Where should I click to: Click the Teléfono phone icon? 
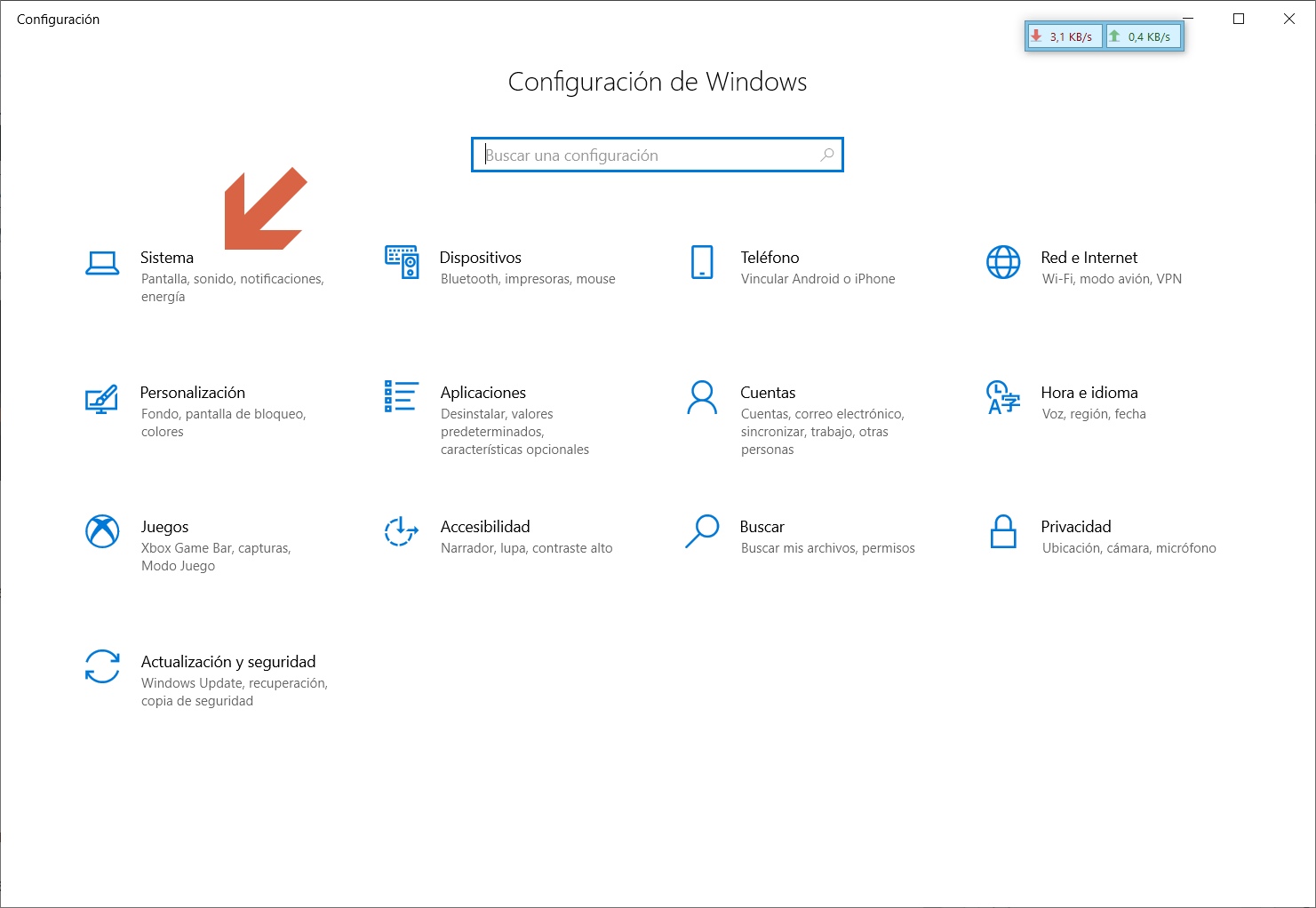tap(702, 262)
